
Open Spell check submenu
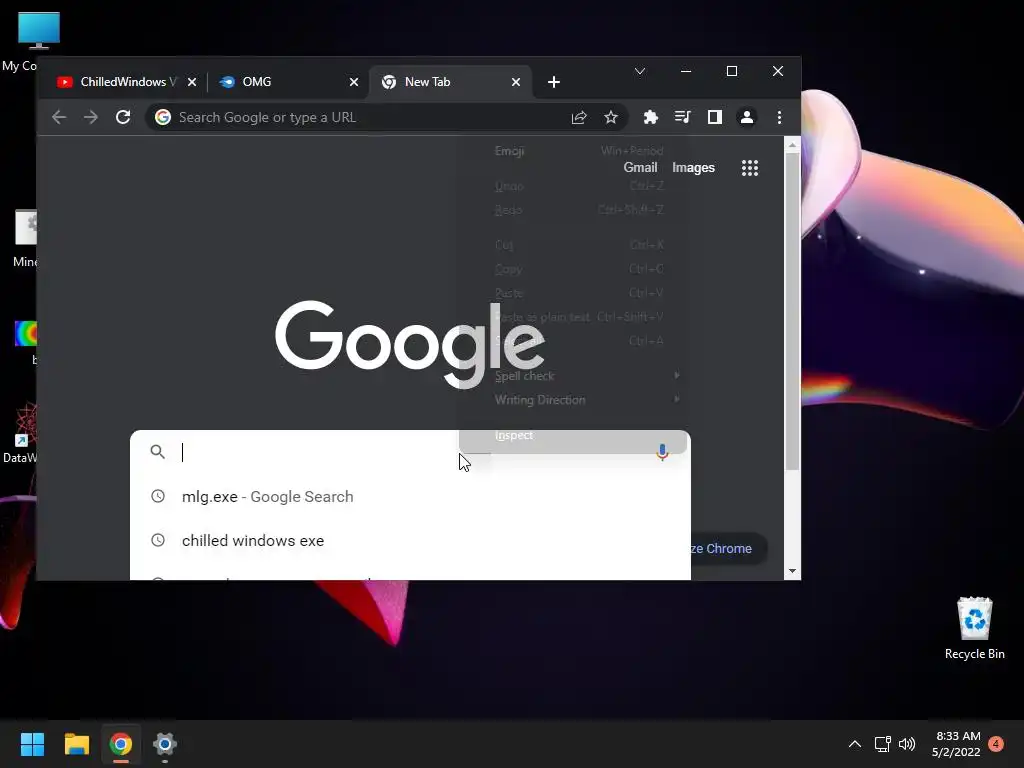[573, 376]
